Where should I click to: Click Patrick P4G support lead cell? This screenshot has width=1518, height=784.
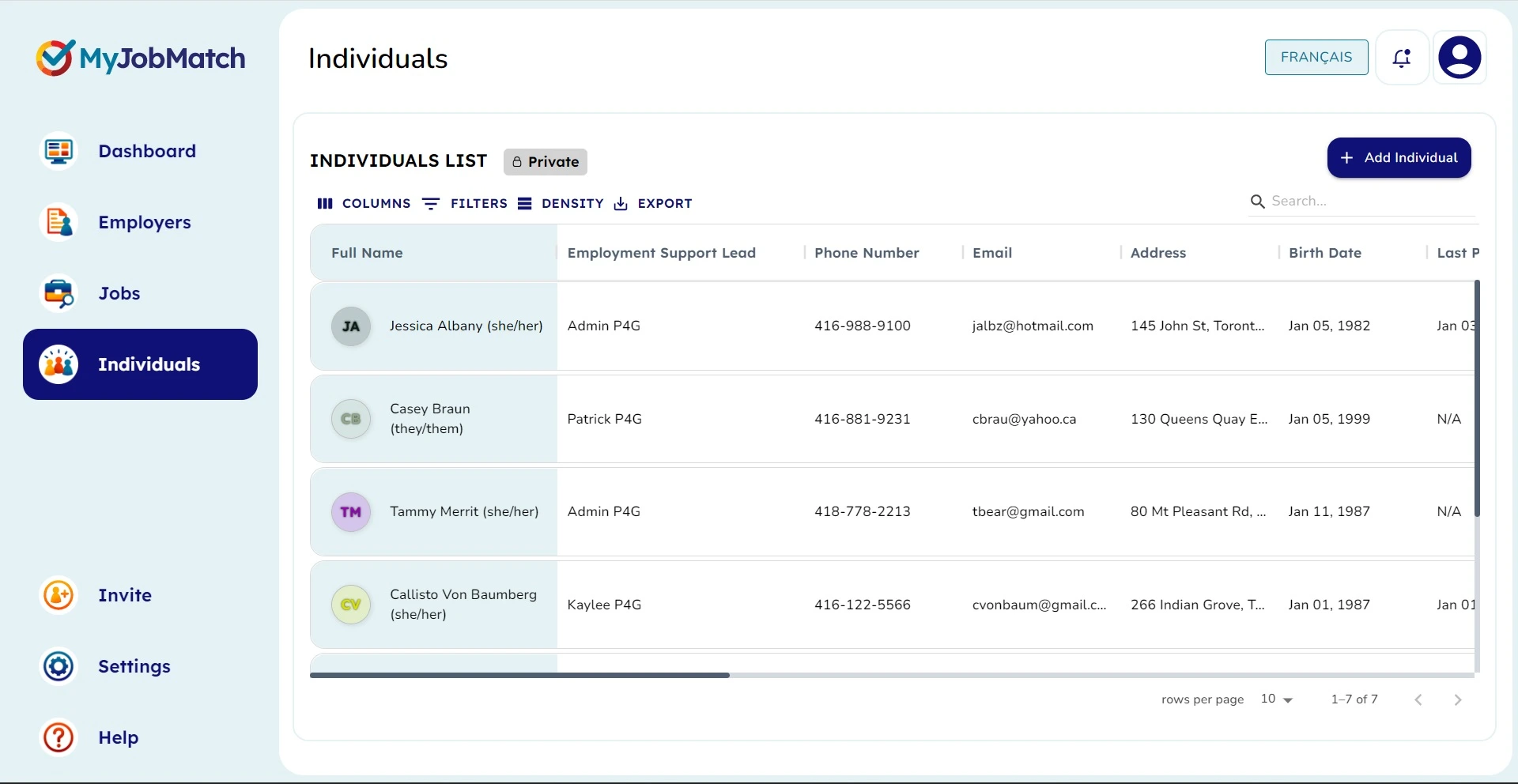pos(605,419)
